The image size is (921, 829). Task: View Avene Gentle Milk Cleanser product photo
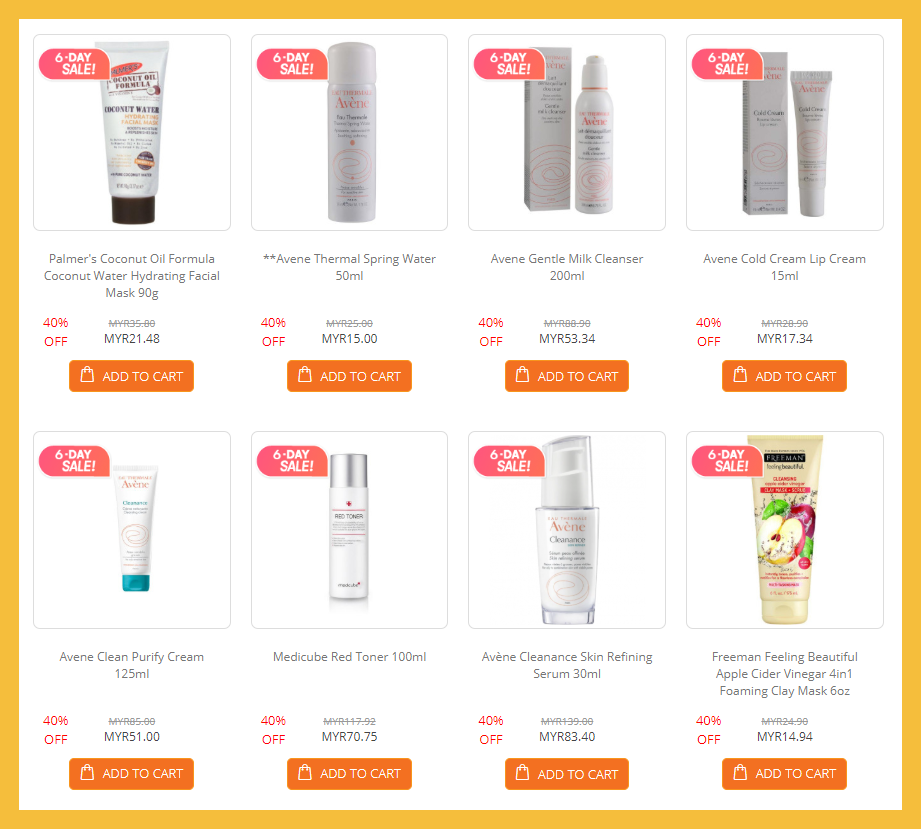(x=567, y=132)
